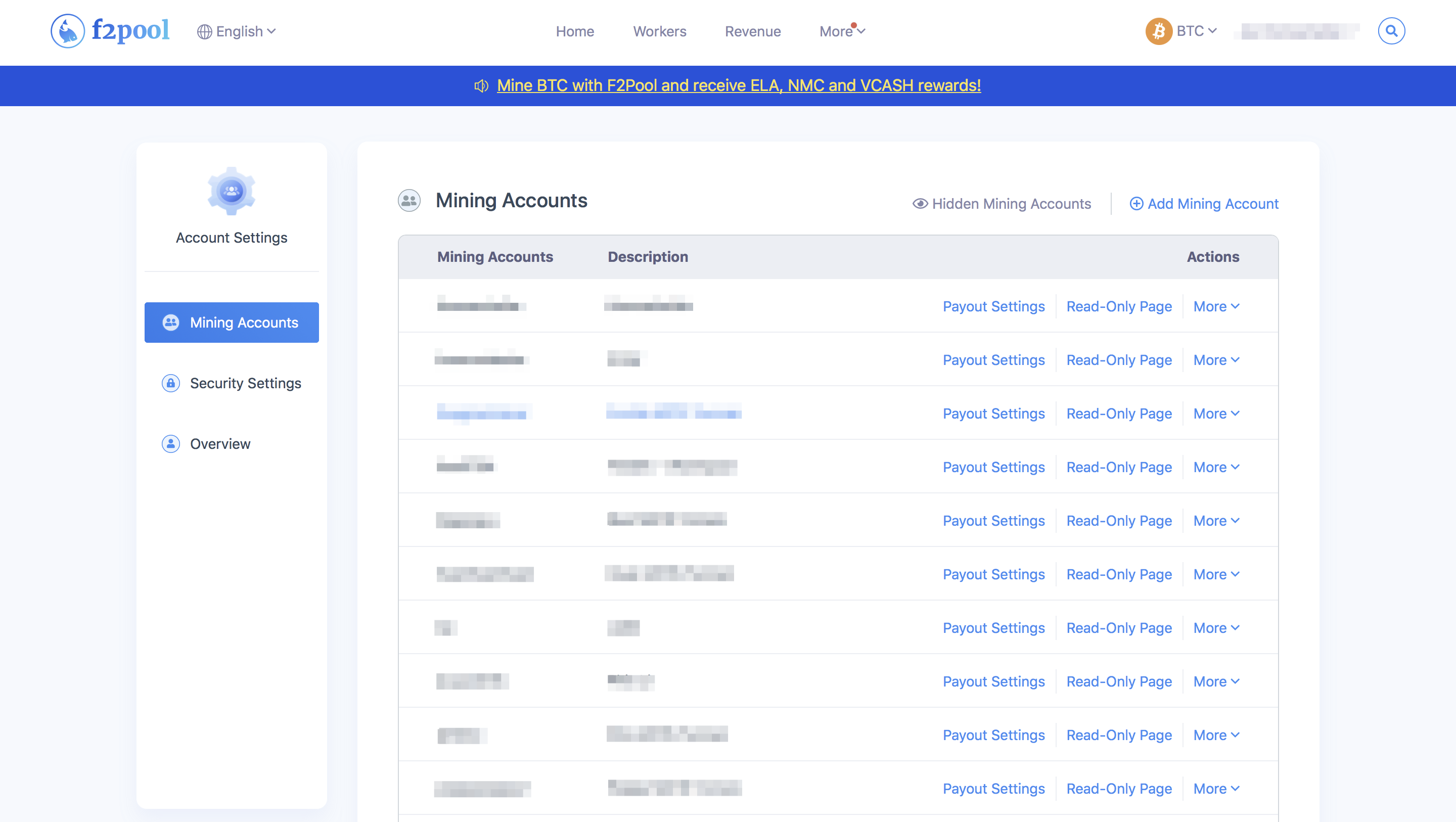Click the blue highlighted account name in third row
This screenshot has height=822, width=1456.
tap(484, 413)
